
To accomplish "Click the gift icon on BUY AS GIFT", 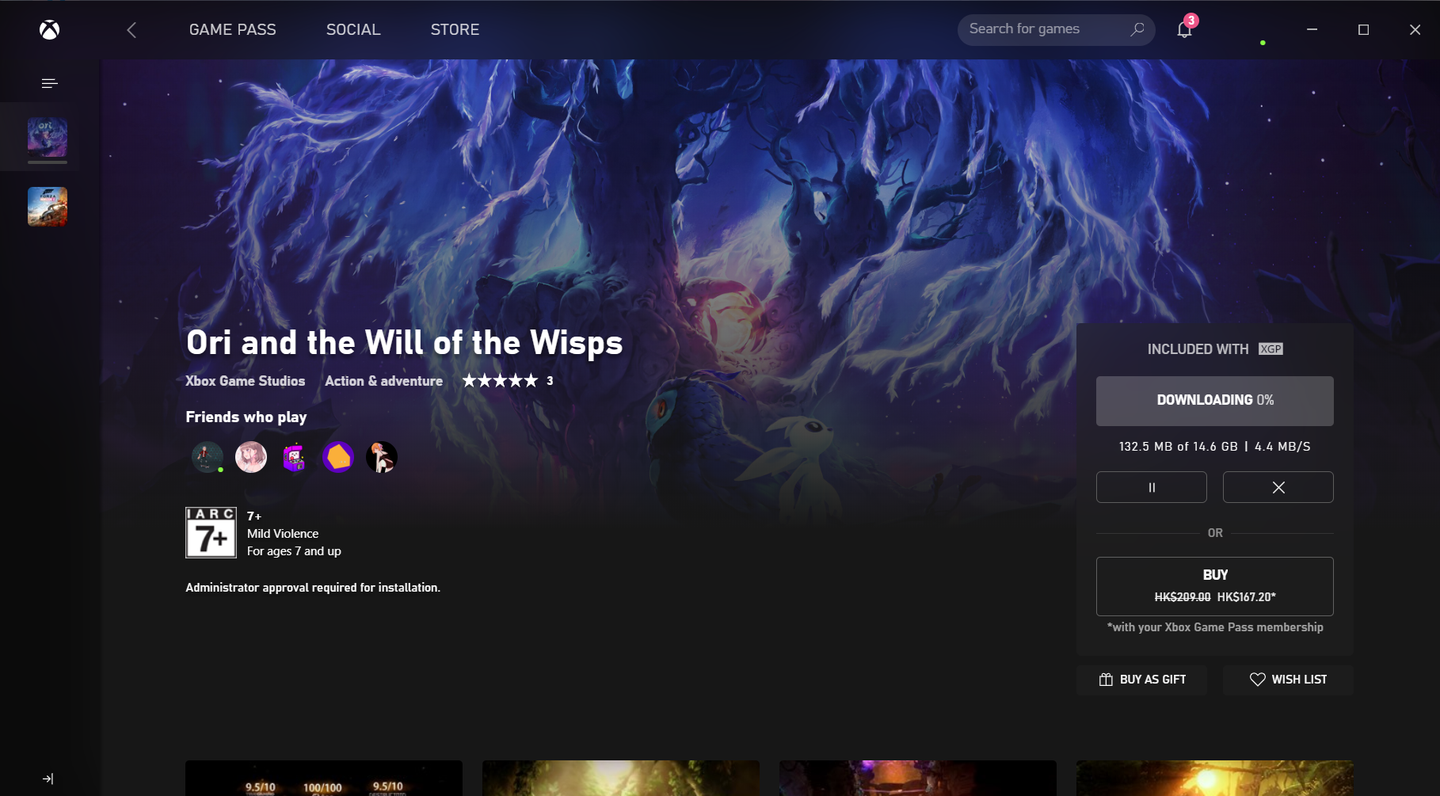I will 1106,680.
